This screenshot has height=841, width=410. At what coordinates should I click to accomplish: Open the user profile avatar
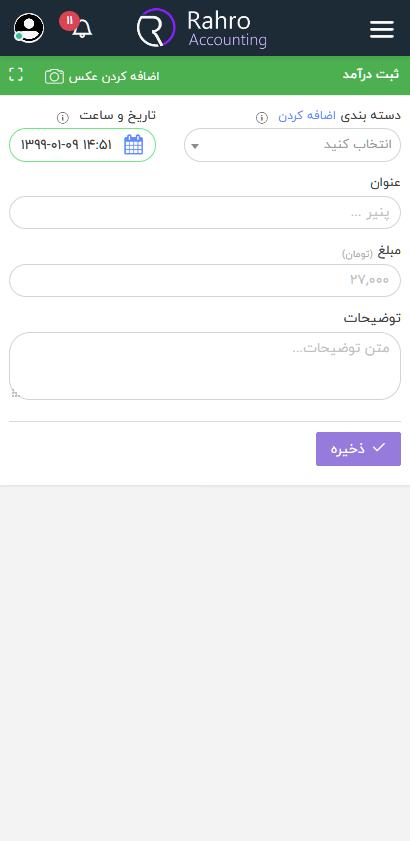point(28,27)
